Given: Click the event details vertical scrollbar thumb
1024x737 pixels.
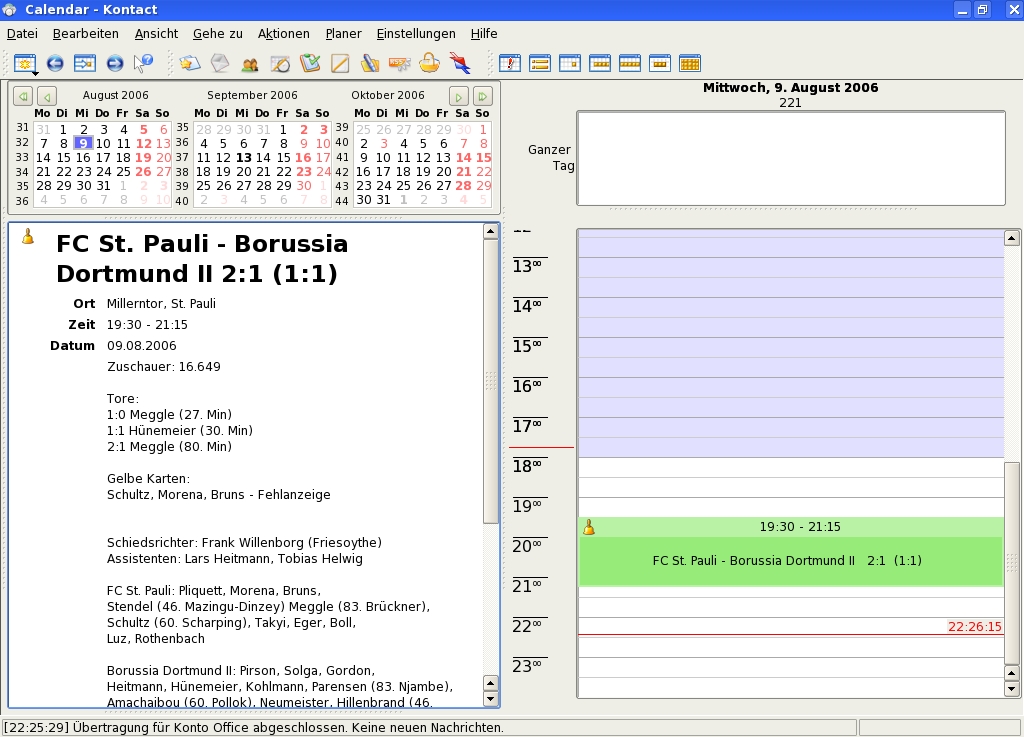Looking at the screenshot, I should click(491, 381).
